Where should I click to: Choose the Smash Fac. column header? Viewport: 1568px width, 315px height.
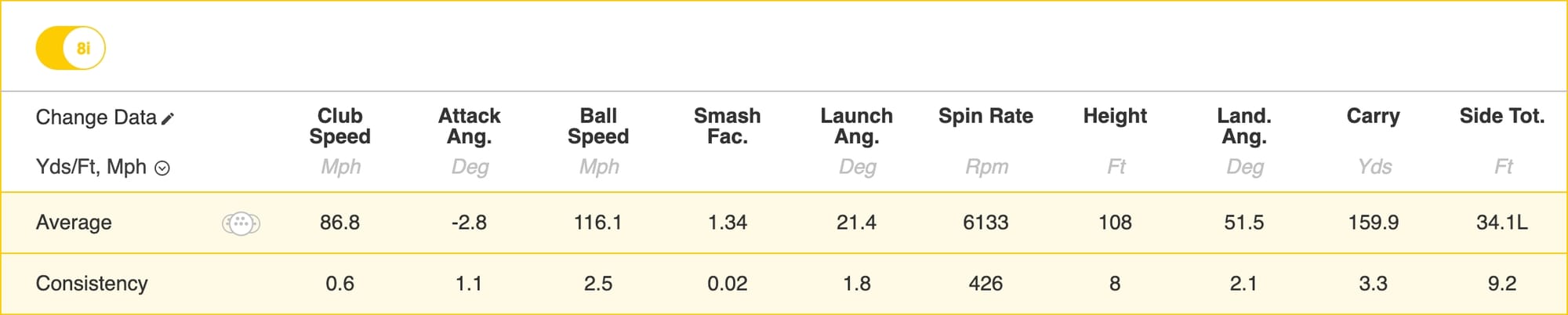(x=727, y=126)
